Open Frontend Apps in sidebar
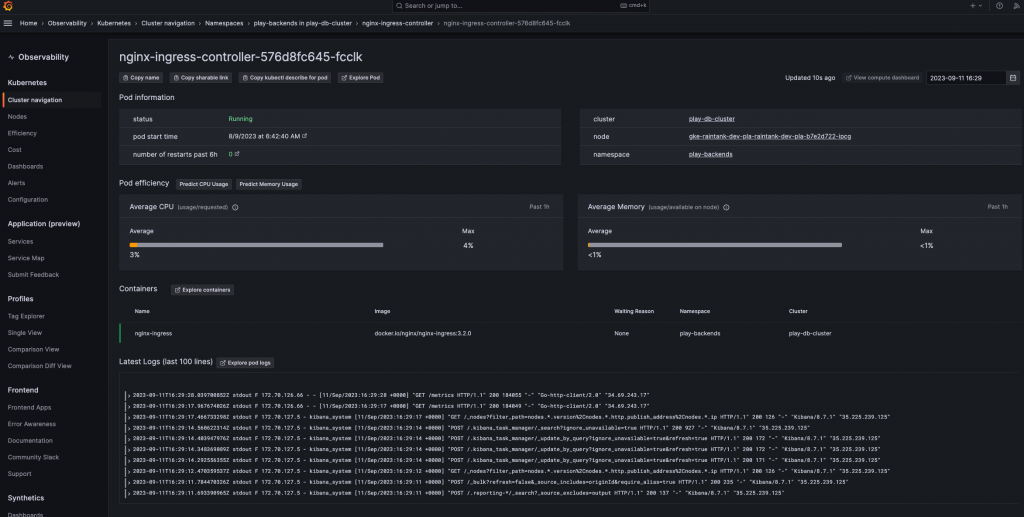1024x517 pixels. pyautogui.click(x=29, y=407)
